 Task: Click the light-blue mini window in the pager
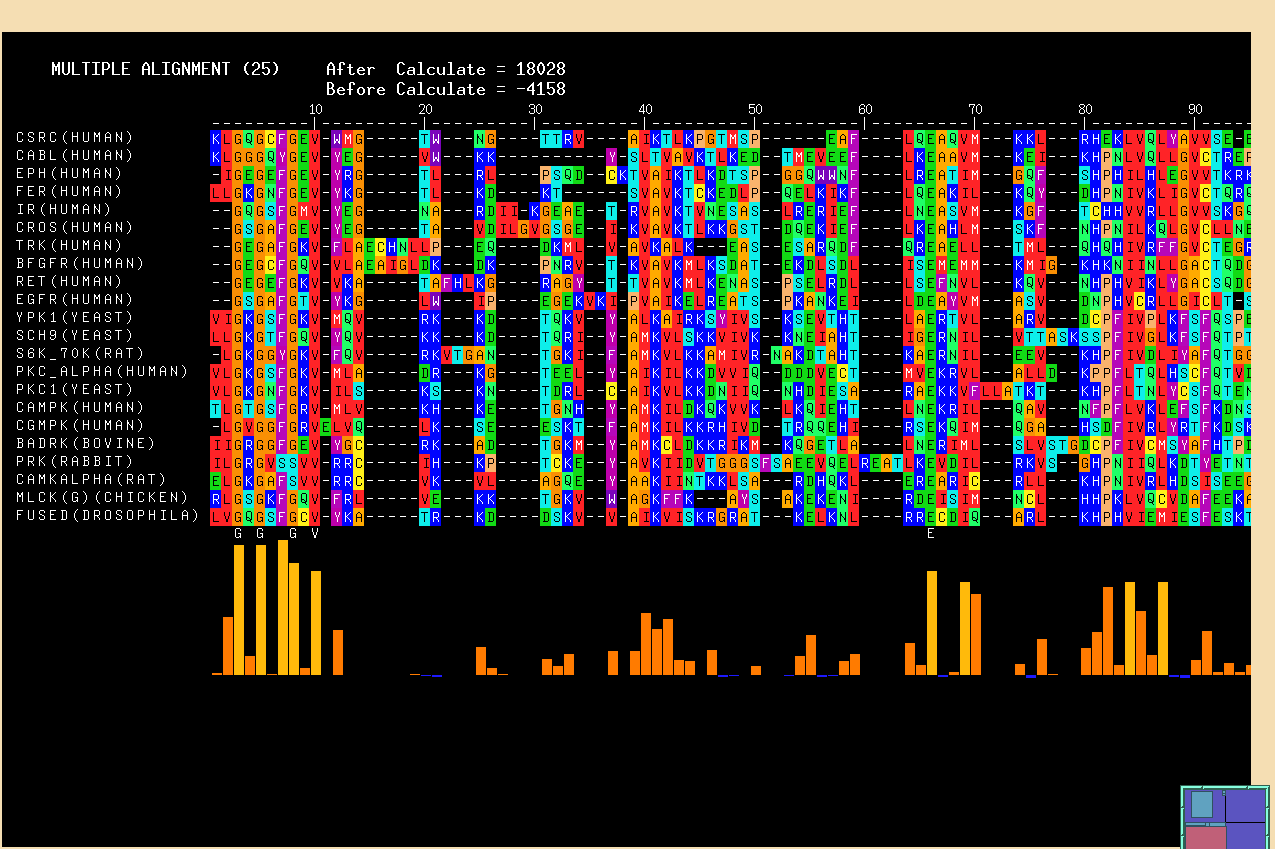(1201, 804)
